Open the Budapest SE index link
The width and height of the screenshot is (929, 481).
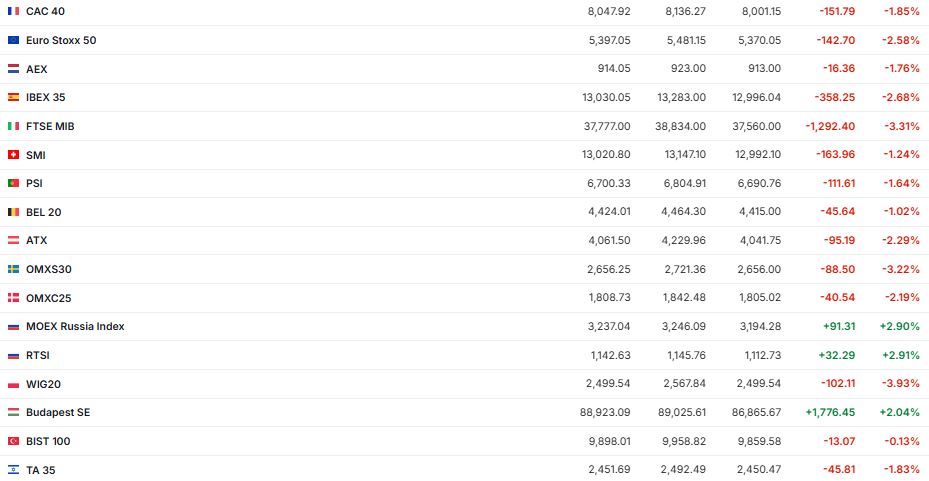[x=58, y=412]
